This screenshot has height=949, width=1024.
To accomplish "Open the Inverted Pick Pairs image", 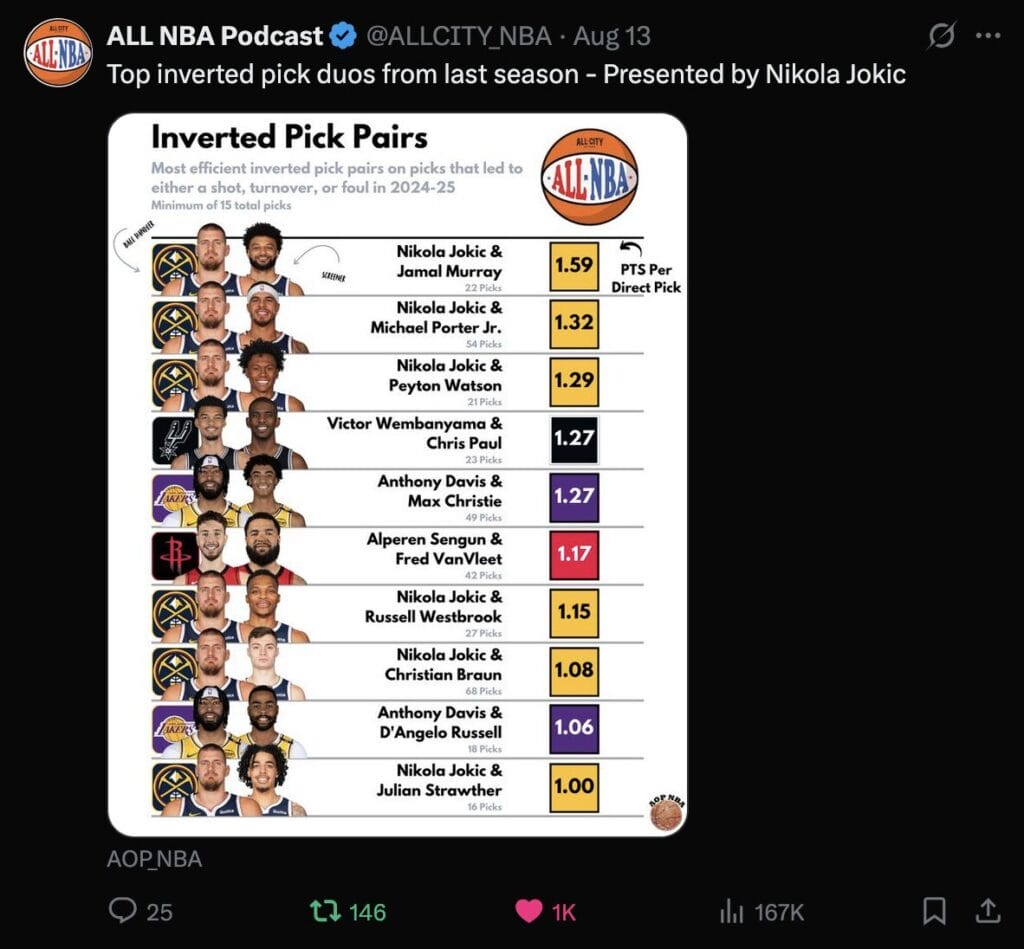I will 397,475.
